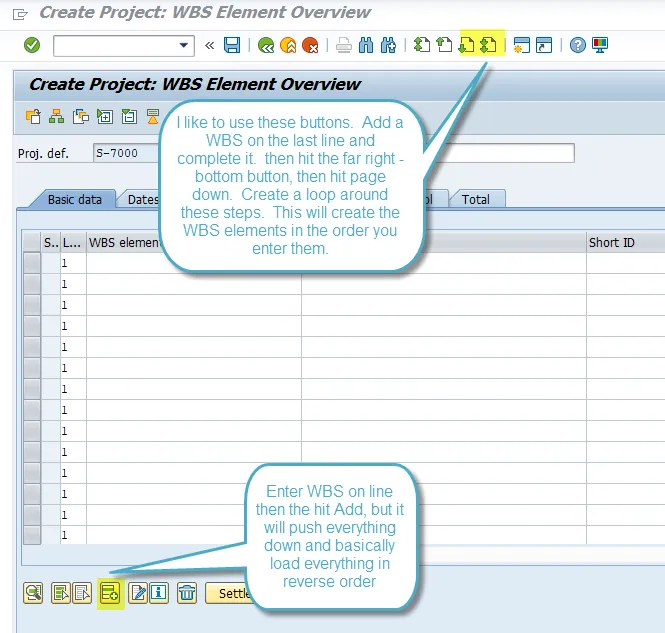
Task: Open the Total tab
Action: tap(476, 199)
